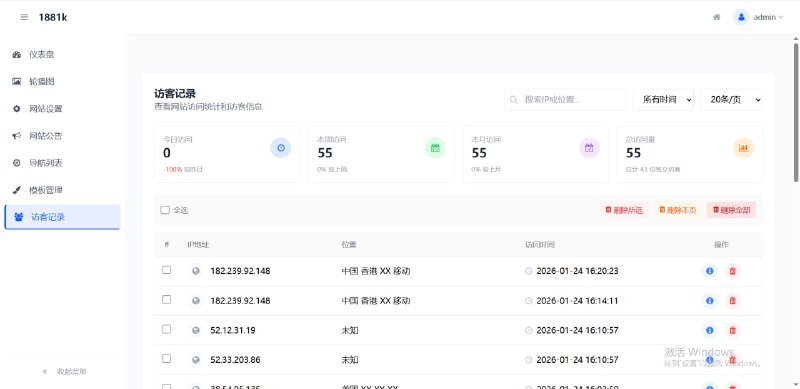This screenshot has height=389, width=800.
Task: Open the admin avatar icon
Action: [741, 17]
